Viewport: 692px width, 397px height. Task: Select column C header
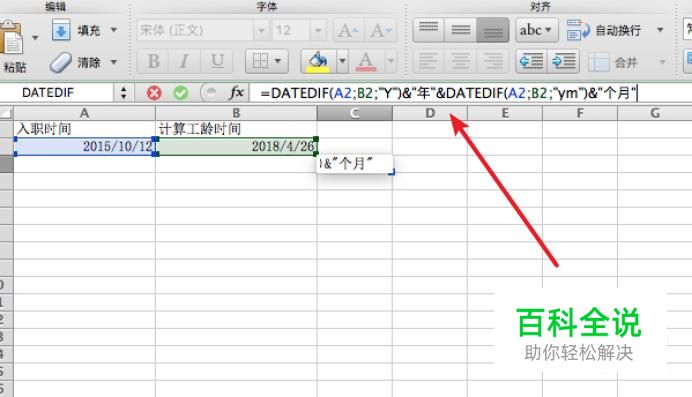click(x=355, y=113)
